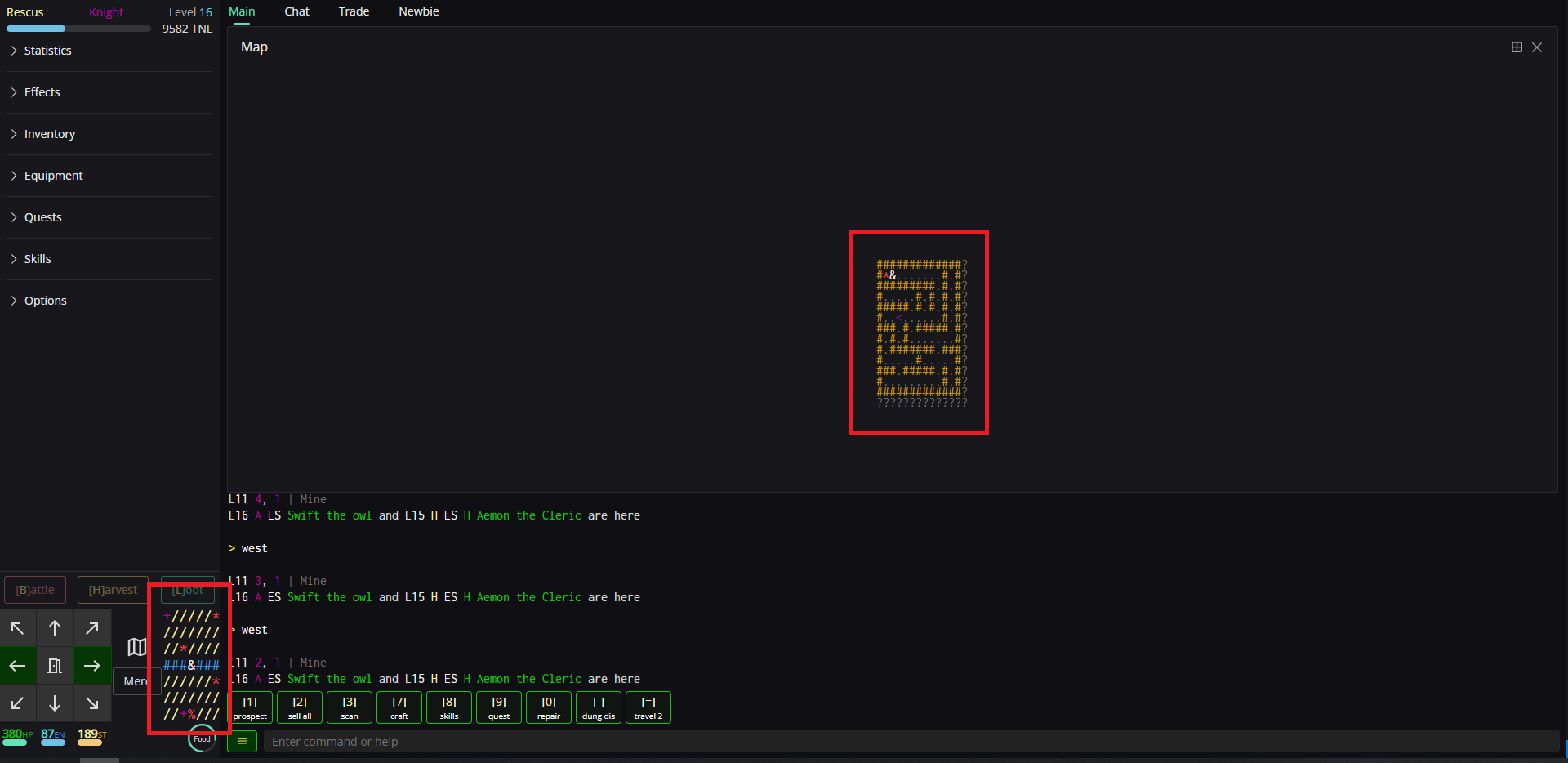Screen dimensions: 1568x763
Task: Click the green hamburger icon beside the command bar
Action: tap(242, 741)
